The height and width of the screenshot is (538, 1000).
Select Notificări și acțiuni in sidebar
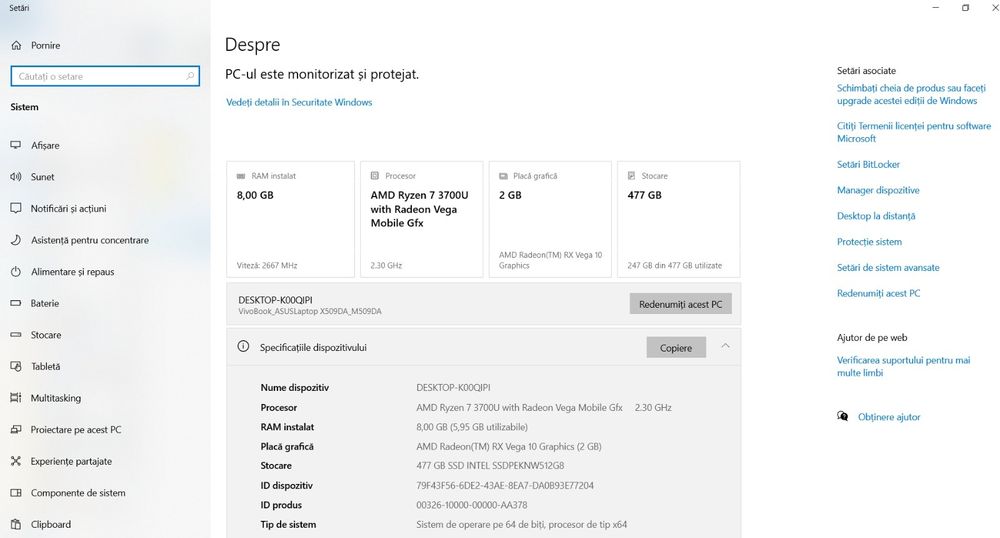[x=68, y=208]
